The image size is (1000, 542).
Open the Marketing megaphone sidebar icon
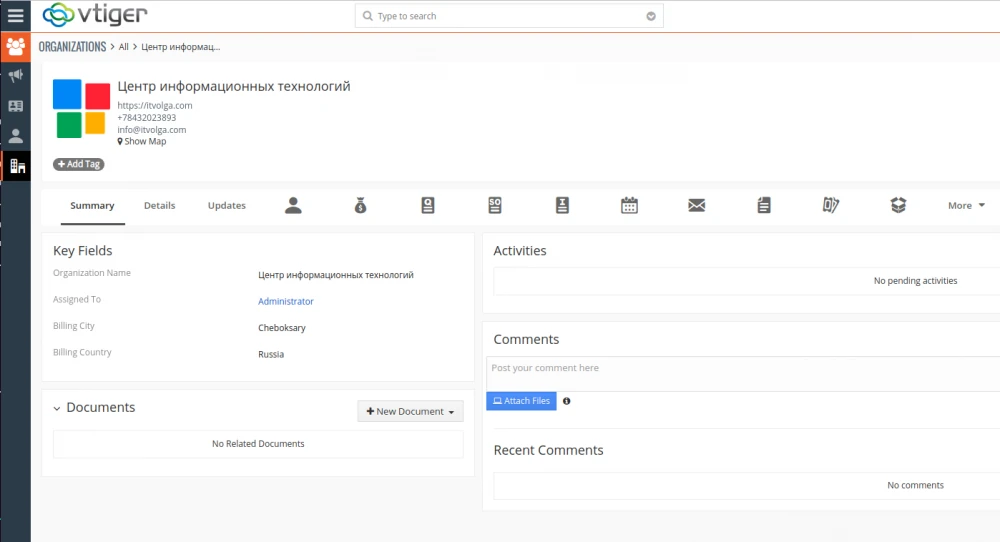click(15, 76)
